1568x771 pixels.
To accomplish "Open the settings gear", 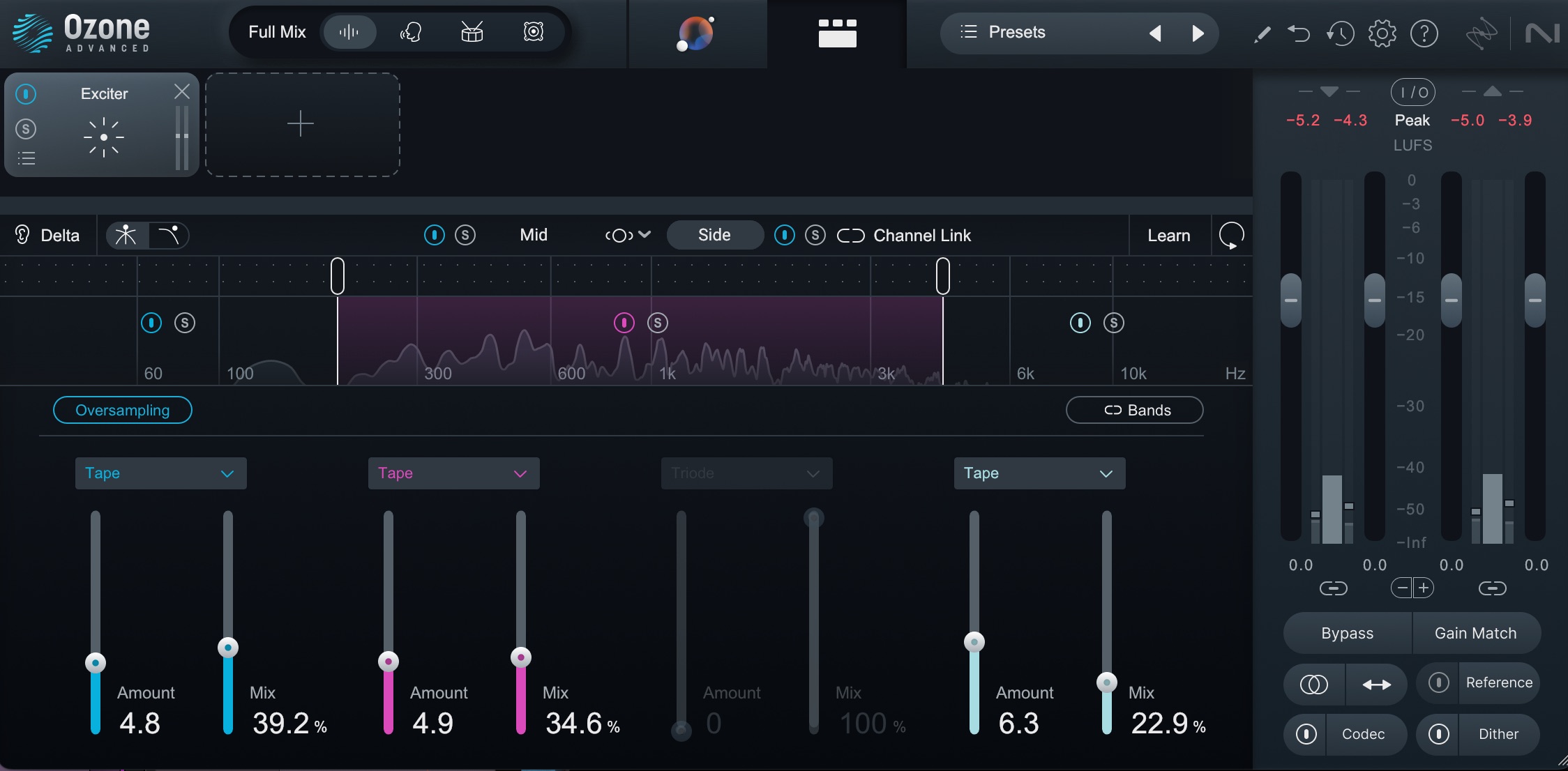I will click(x=1382, y=33).
